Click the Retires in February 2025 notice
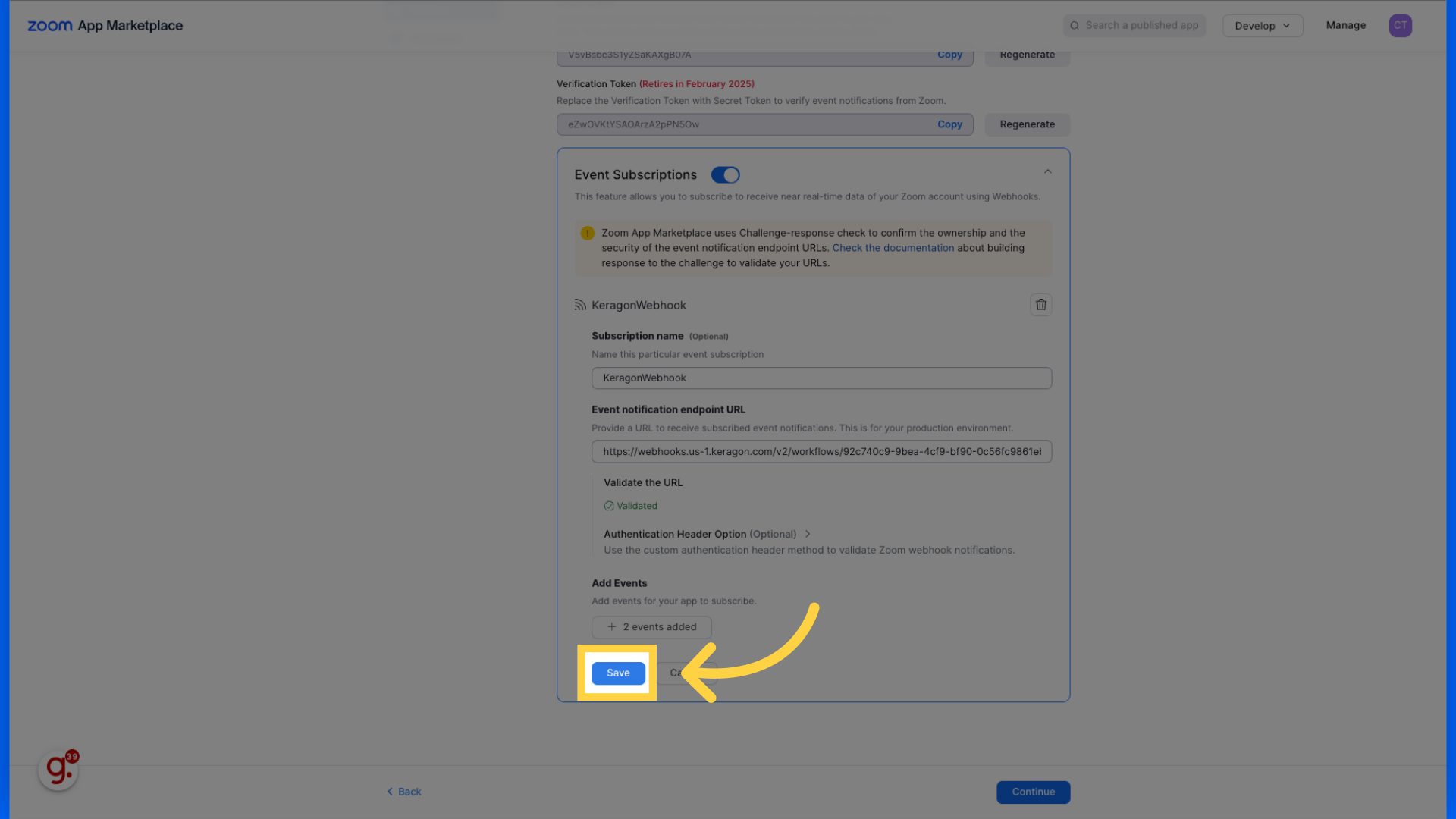This screenshot has width=1456, height=819. click(696, 84)
